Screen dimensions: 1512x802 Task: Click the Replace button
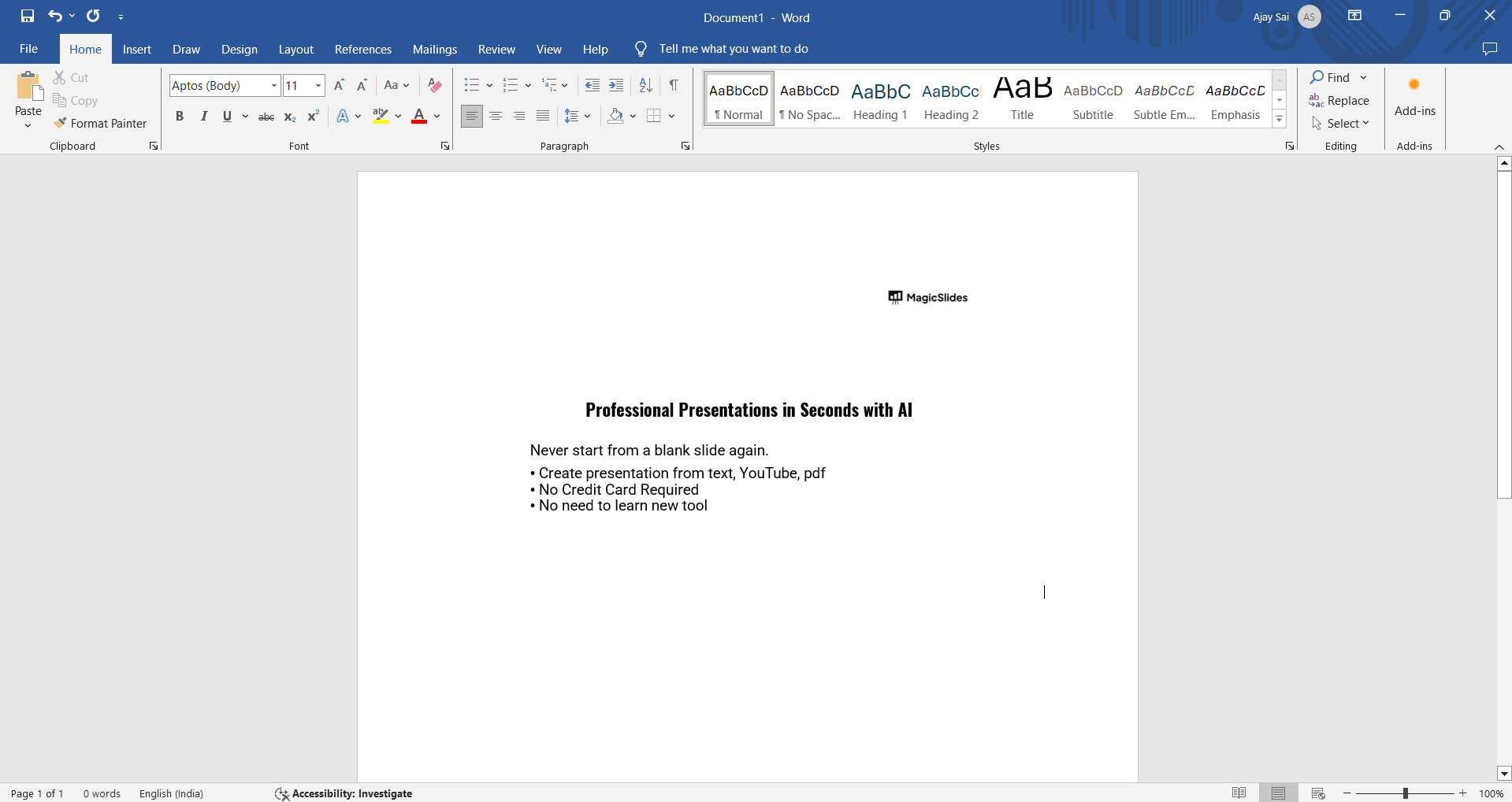(1339, 100)
